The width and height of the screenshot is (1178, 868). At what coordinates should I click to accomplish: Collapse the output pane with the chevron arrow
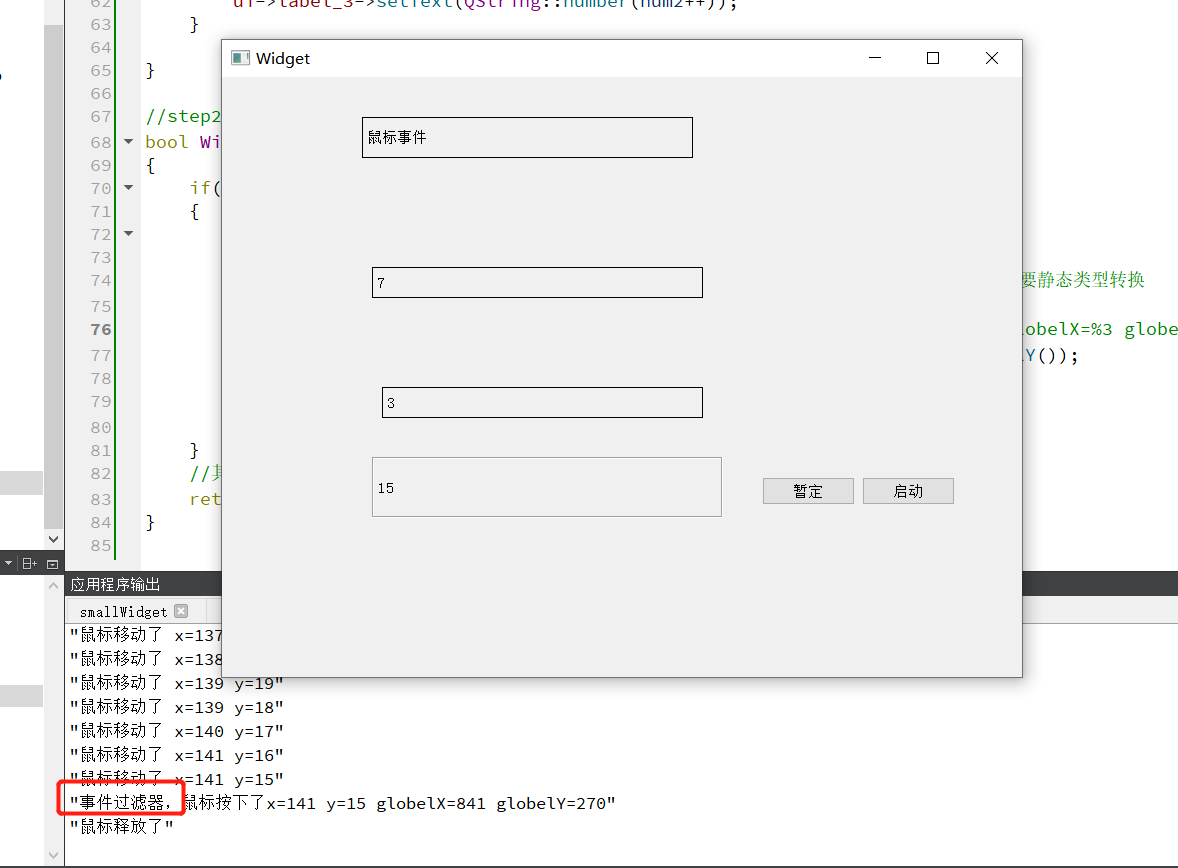52,585
